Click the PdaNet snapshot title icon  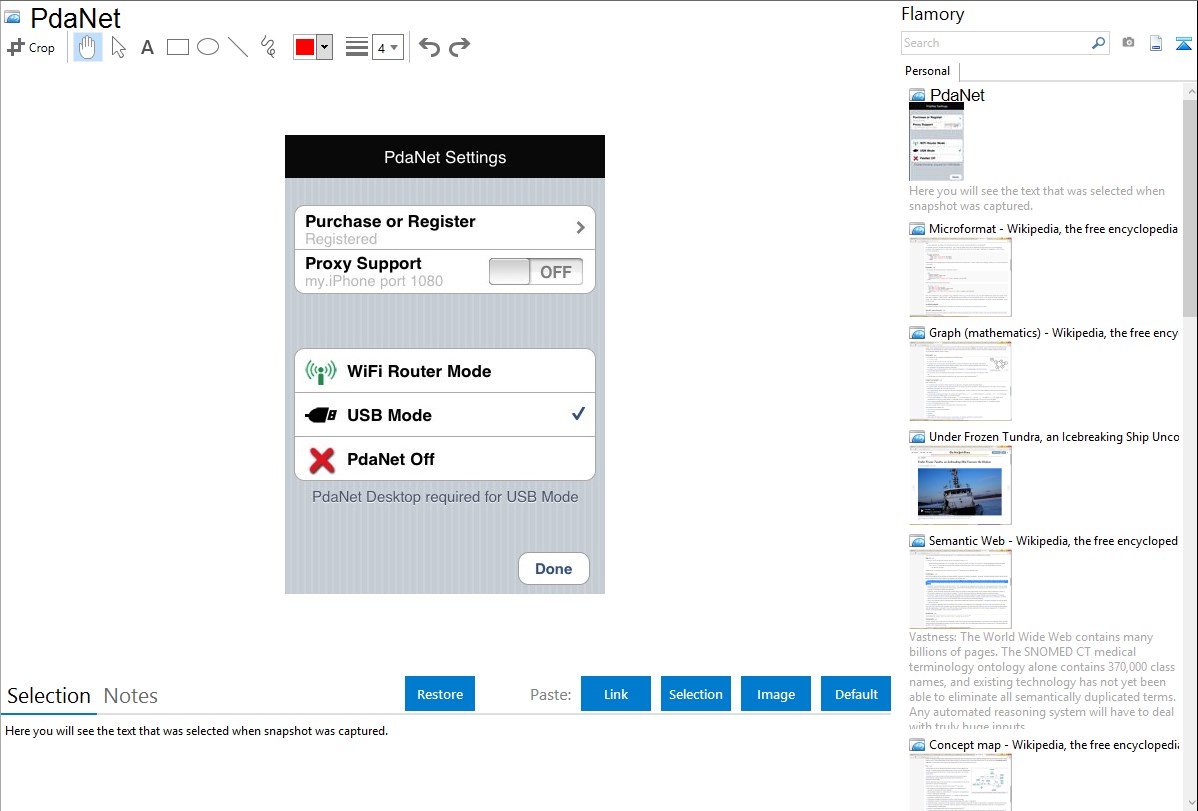12,17
